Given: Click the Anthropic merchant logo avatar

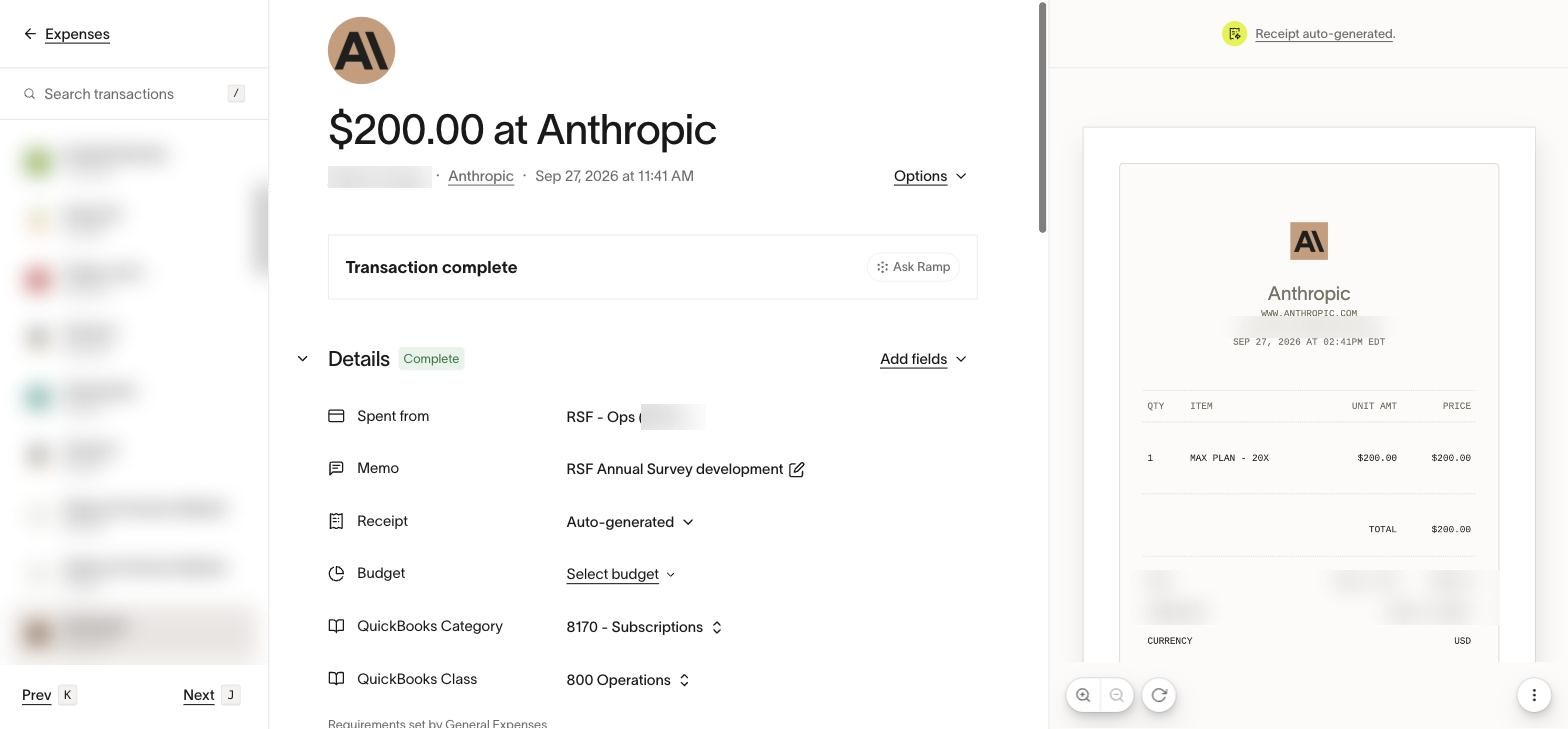Looking at the screenshot, I should pos(361,50).
